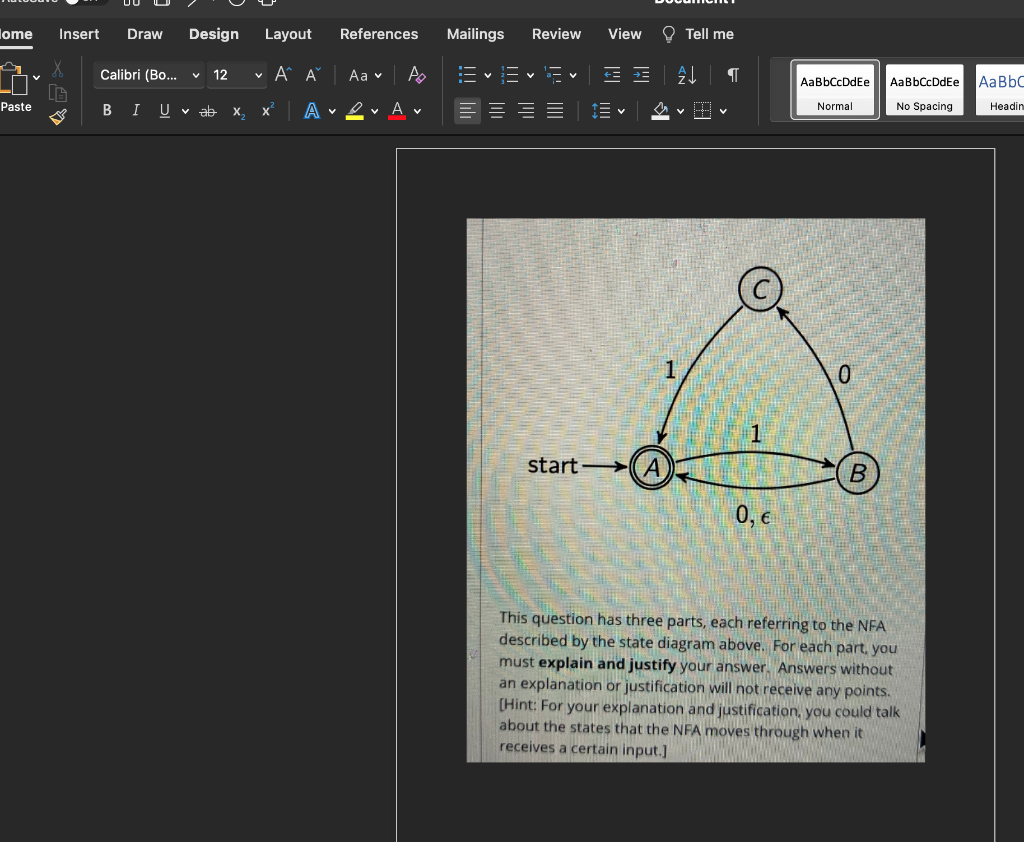
Task: Click the Clear Formatting icon
Action: coord(416,75)
